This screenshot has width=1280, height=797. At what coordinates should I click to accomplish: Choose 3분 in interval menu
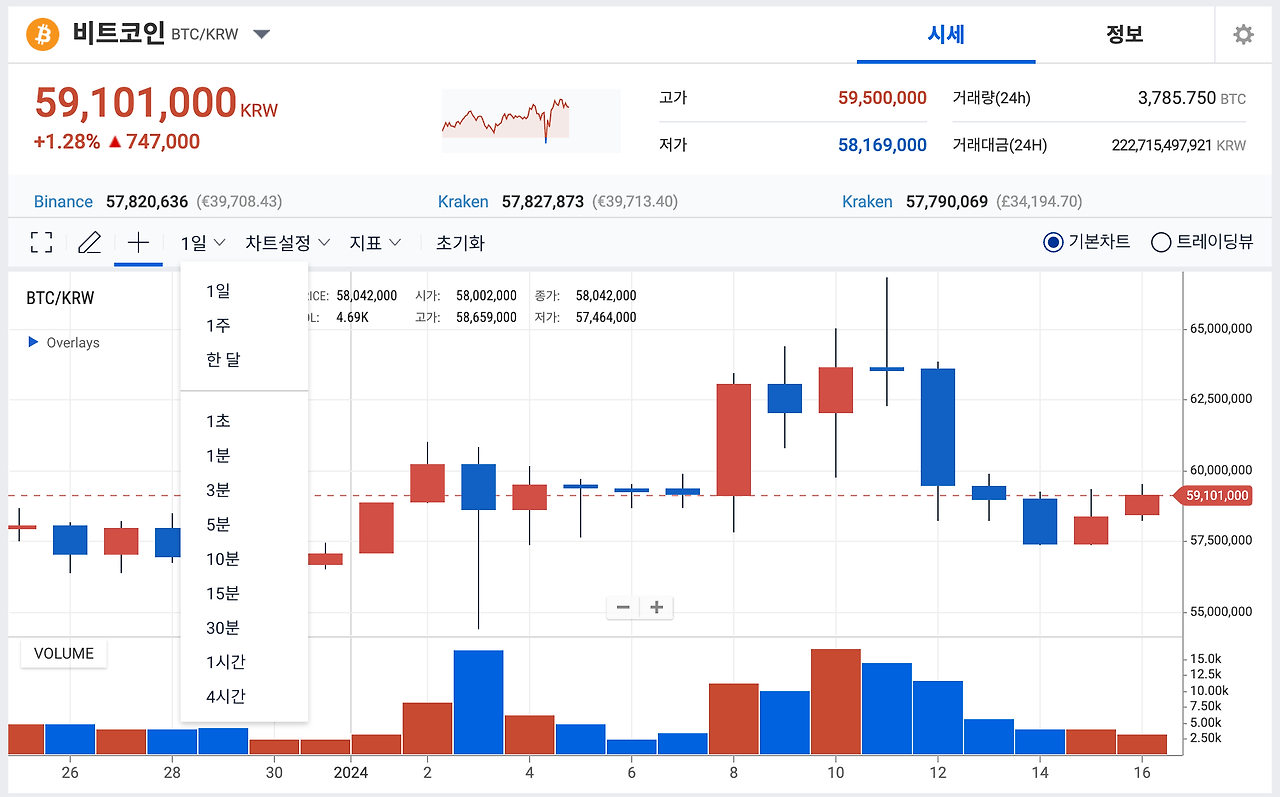tap(244, 490)
